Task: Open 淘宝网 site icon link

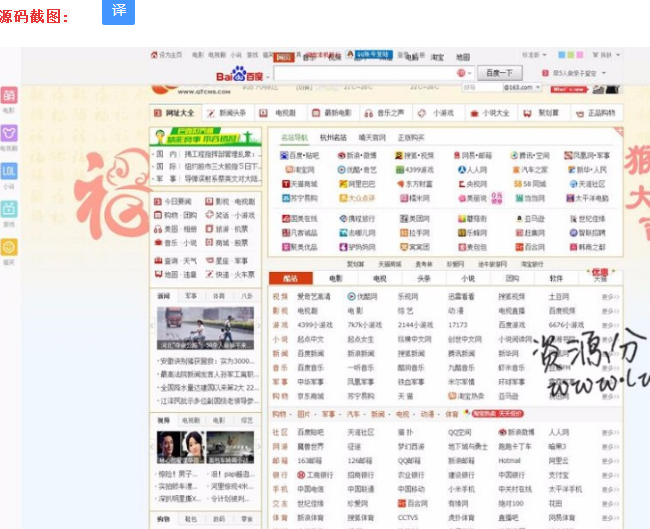Action: point(300,170)
